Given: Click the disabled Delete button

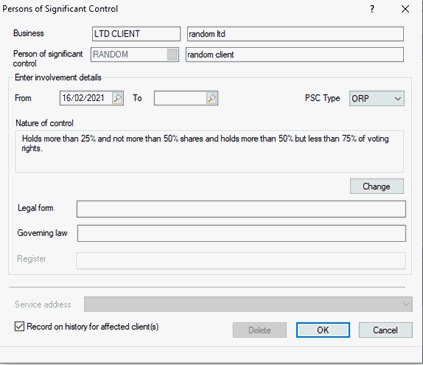Looking at the screenshot, I should pos(259,330).
